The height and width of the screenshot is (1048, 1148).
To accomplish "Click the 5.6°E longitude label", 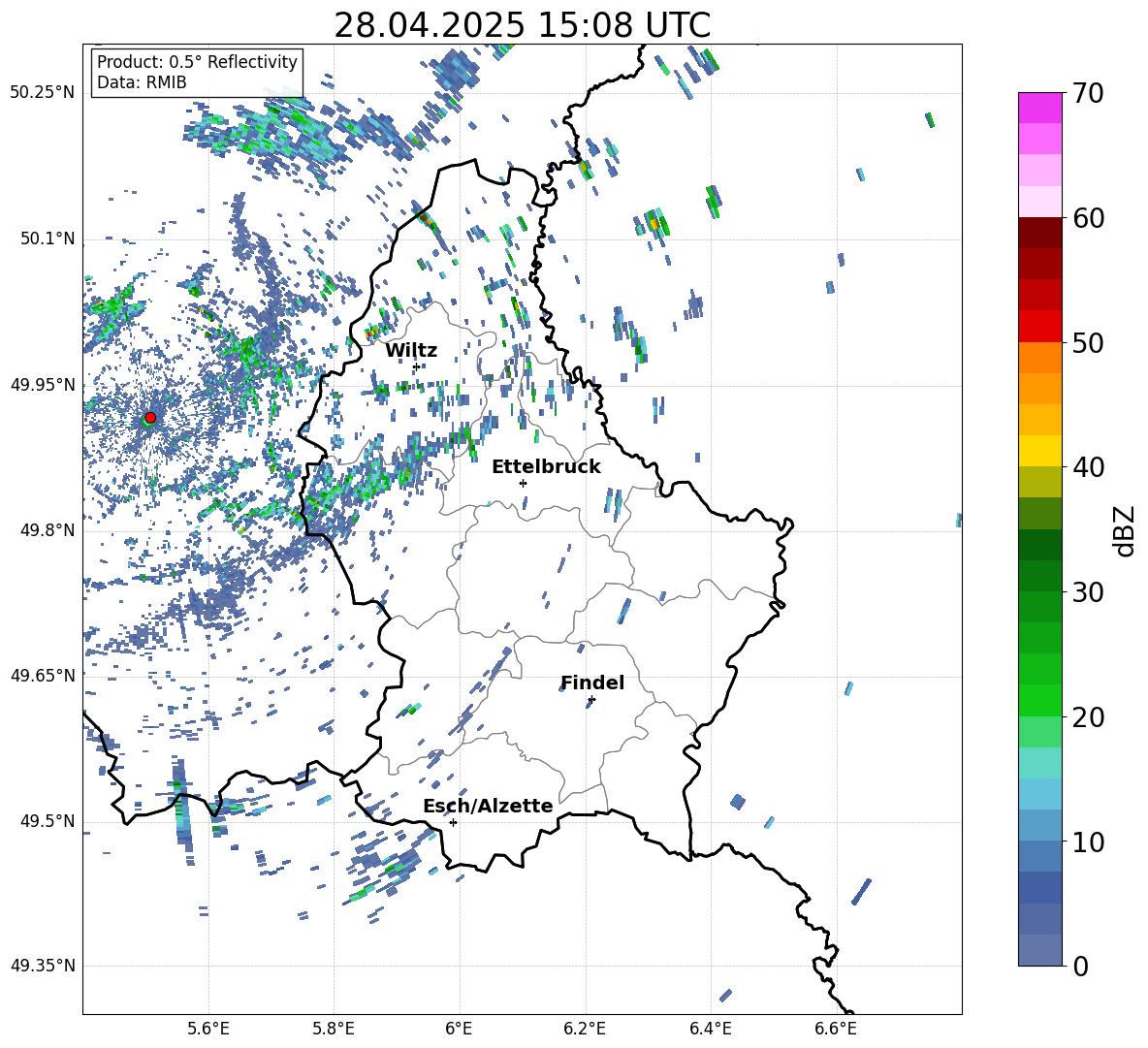I will pos(208,1029).
